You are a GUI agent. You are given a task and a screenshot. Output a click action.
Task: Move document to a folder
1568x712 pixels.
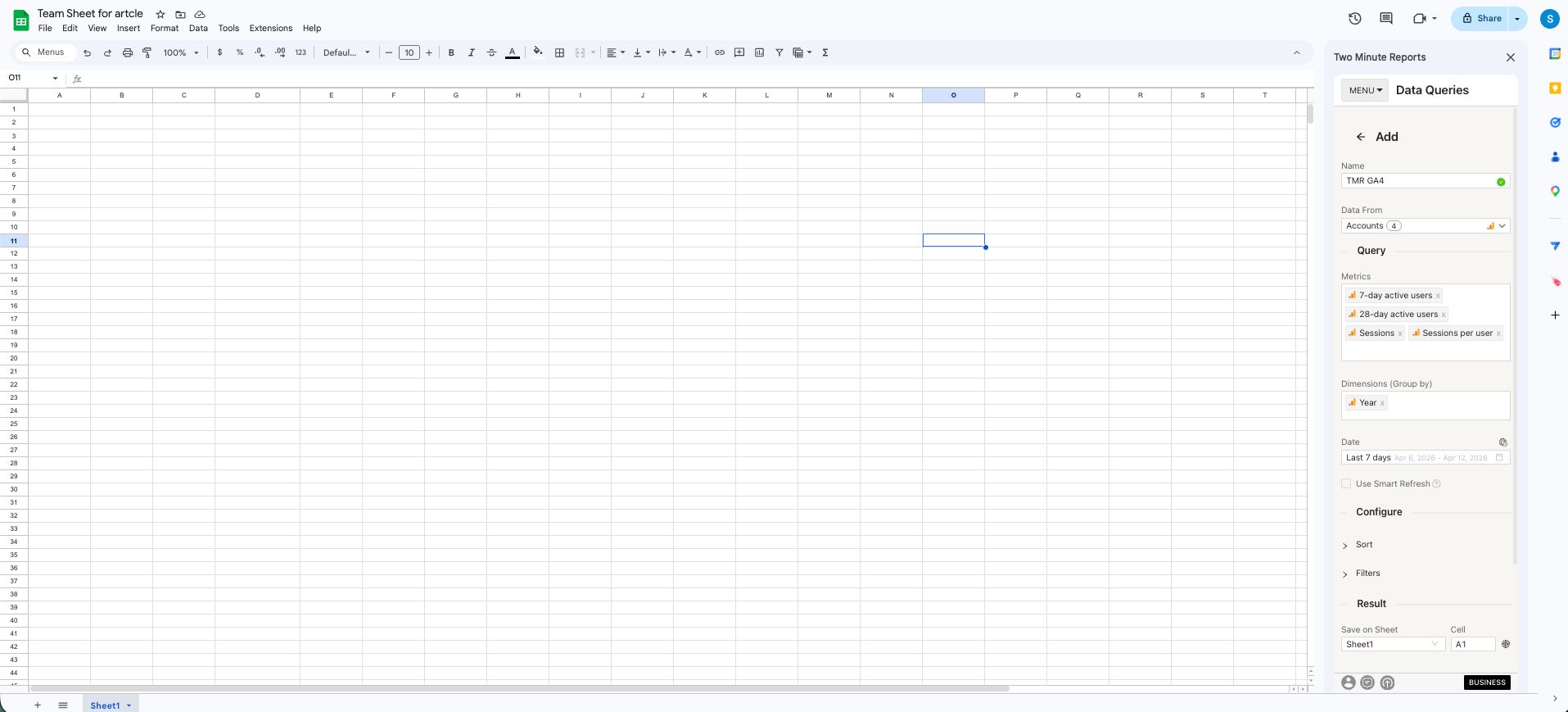click(x=180, y=14)
